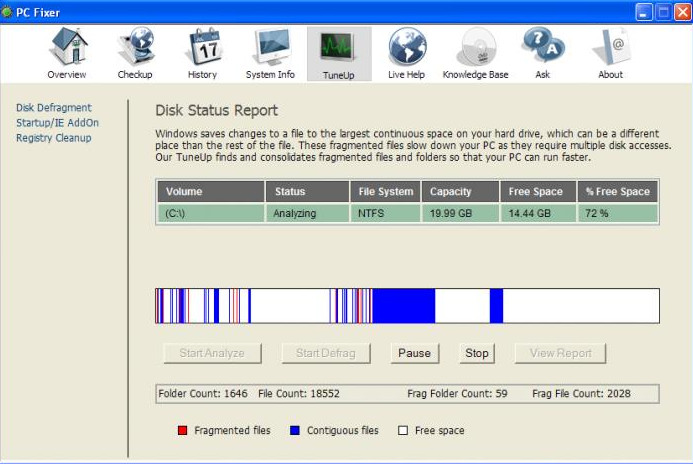Click the blue Contiguous files swatch
Image resolution: width=693 pixels, height=464 pixels.
(x=295, y=430)
